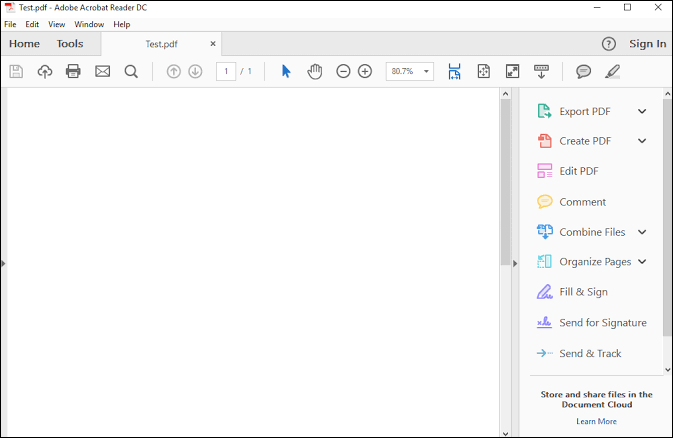Screen dimensions: 673x438
Task: Open the Send & Track tool
Action: point(579,353)
